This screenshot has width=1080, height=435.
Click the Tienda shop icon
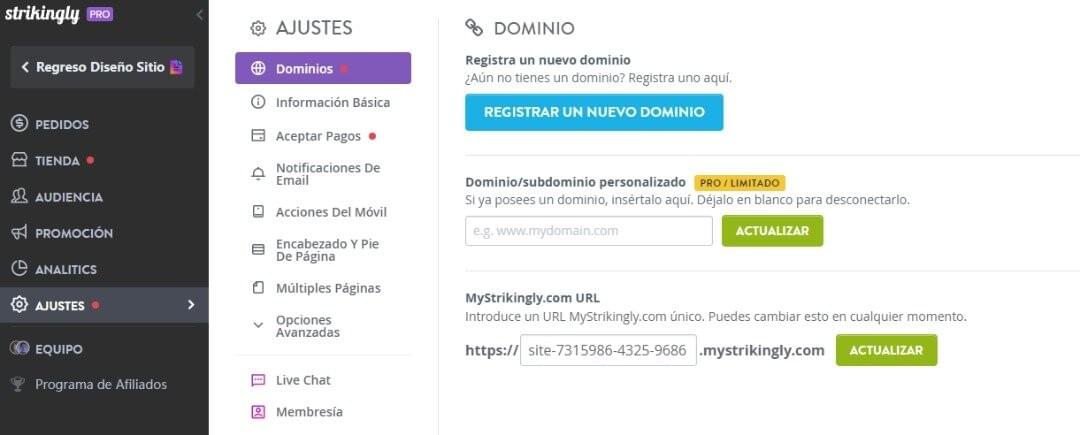point(20,160)
